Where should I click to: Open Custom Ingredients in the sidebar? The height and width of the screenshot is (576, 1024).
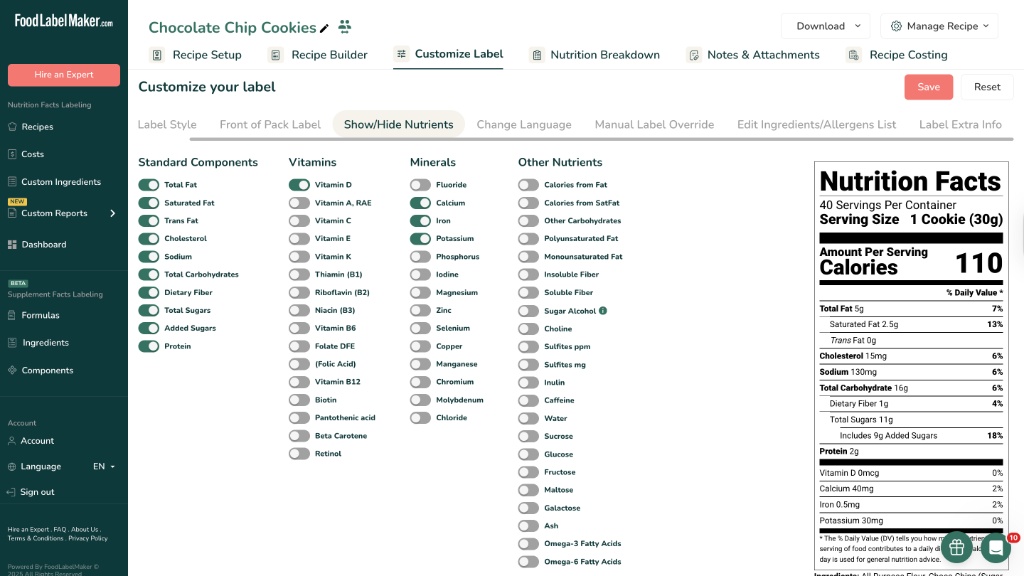coord(60,182)
